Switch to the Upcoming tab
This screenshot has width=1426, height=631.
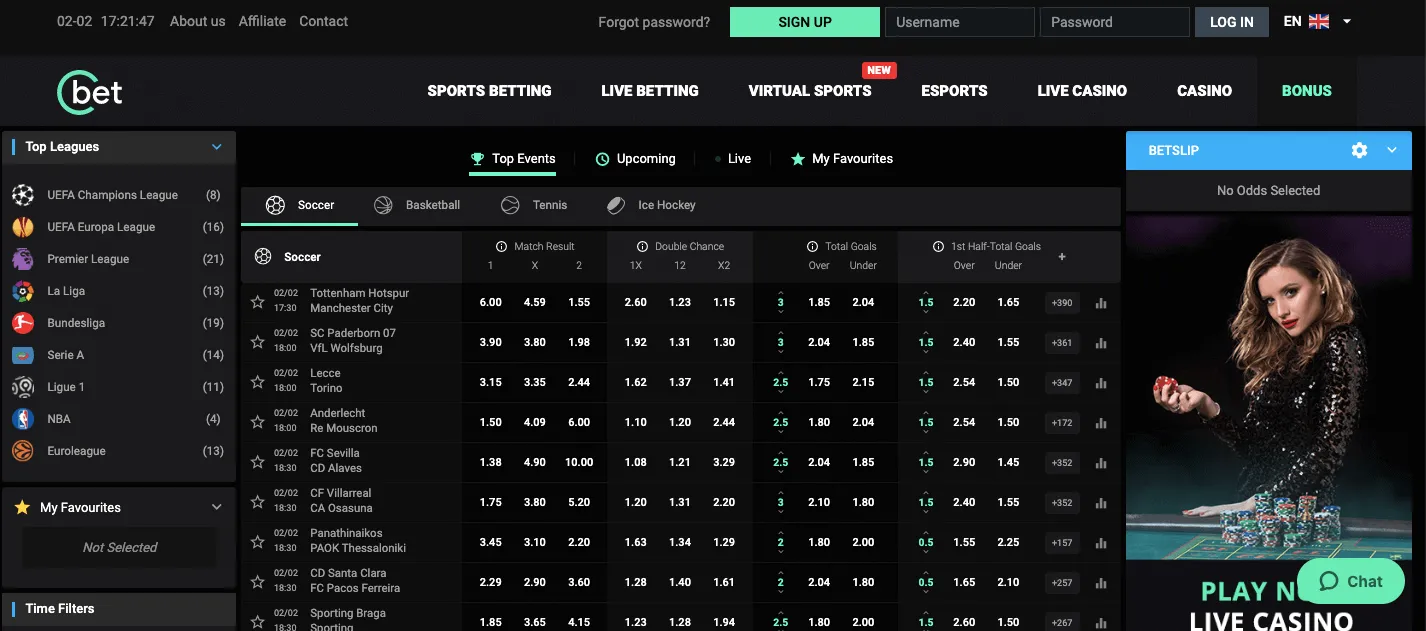click(636, 158)
